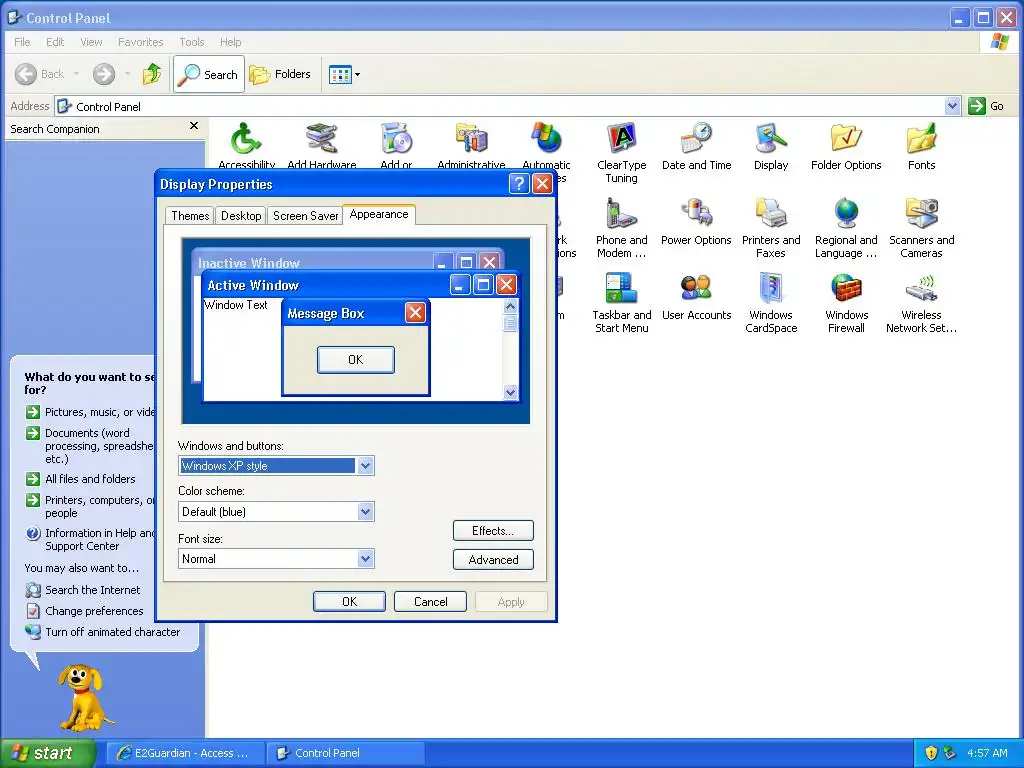Open the Accessibility Options icon
1024x768 pixels.
[246, 145]
